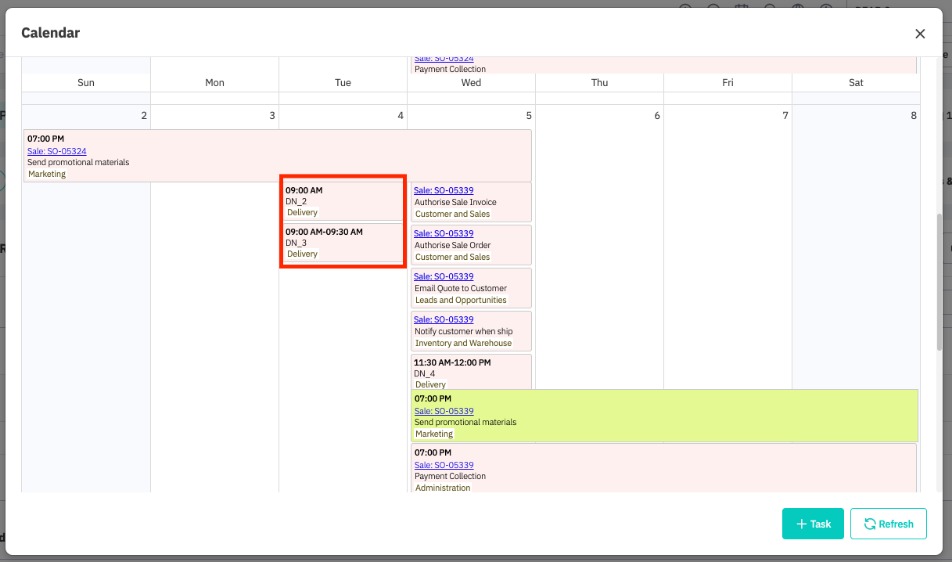The image size is (952, 562).
Task: Click the Leads and Opportunities tag
Action: click(460, 300)
